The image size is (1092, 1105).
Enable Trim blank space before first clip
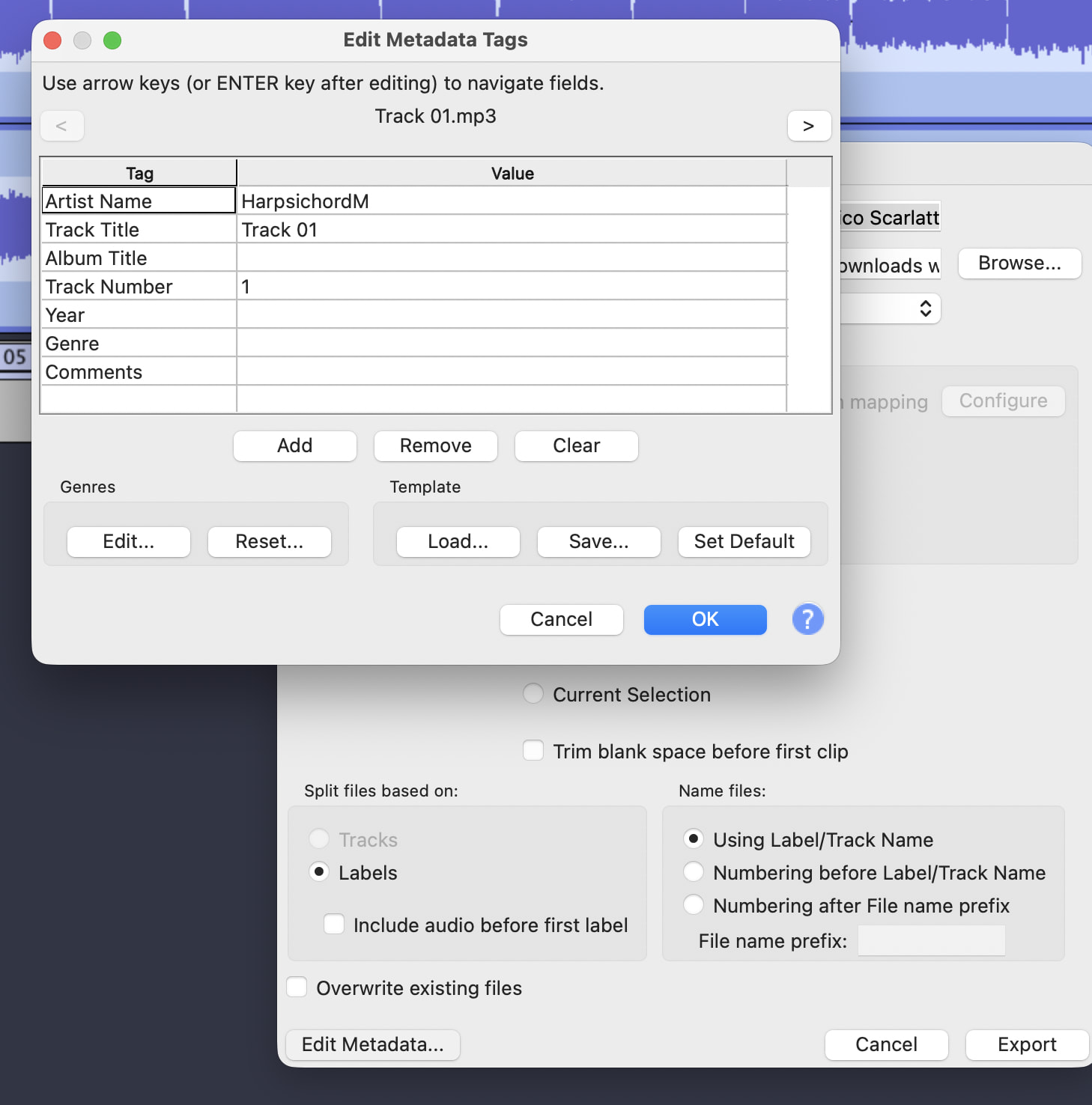pos(533,750)
